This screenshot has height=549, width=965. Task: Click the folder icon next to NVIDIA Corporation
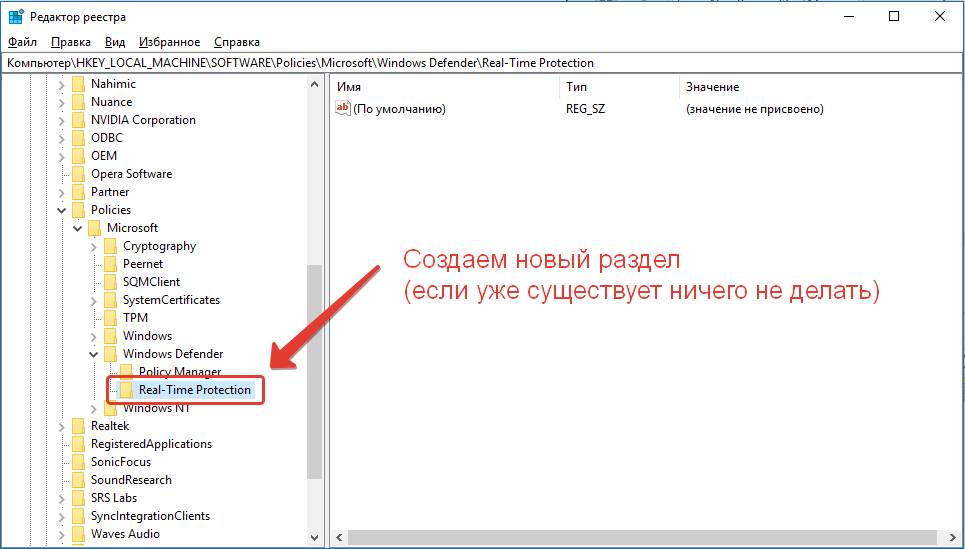78,120
